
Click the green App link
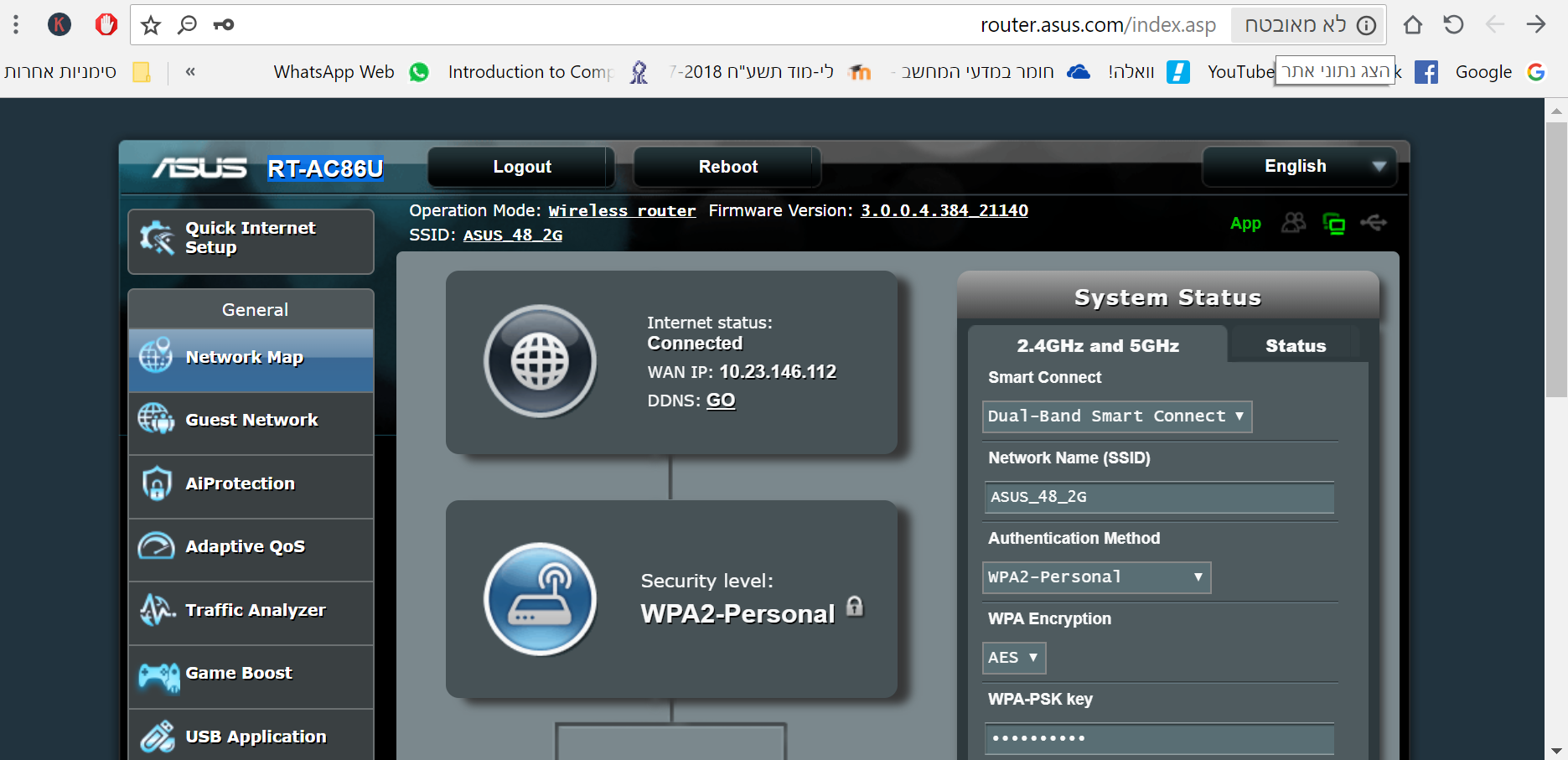[x=1245, y=224]
